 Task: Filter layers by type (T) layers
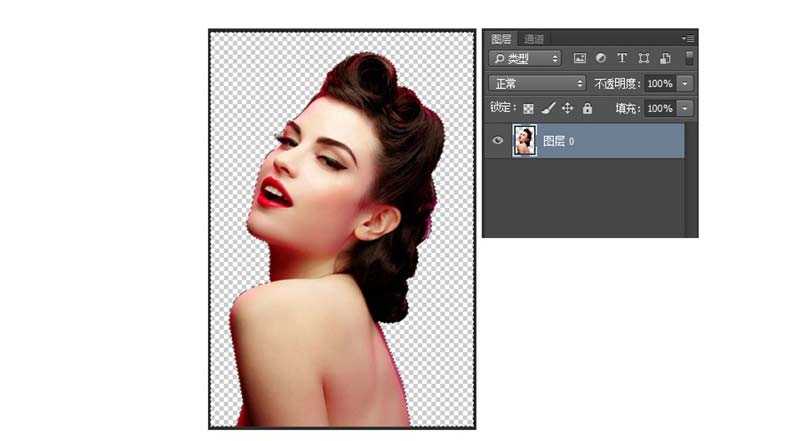621,58
